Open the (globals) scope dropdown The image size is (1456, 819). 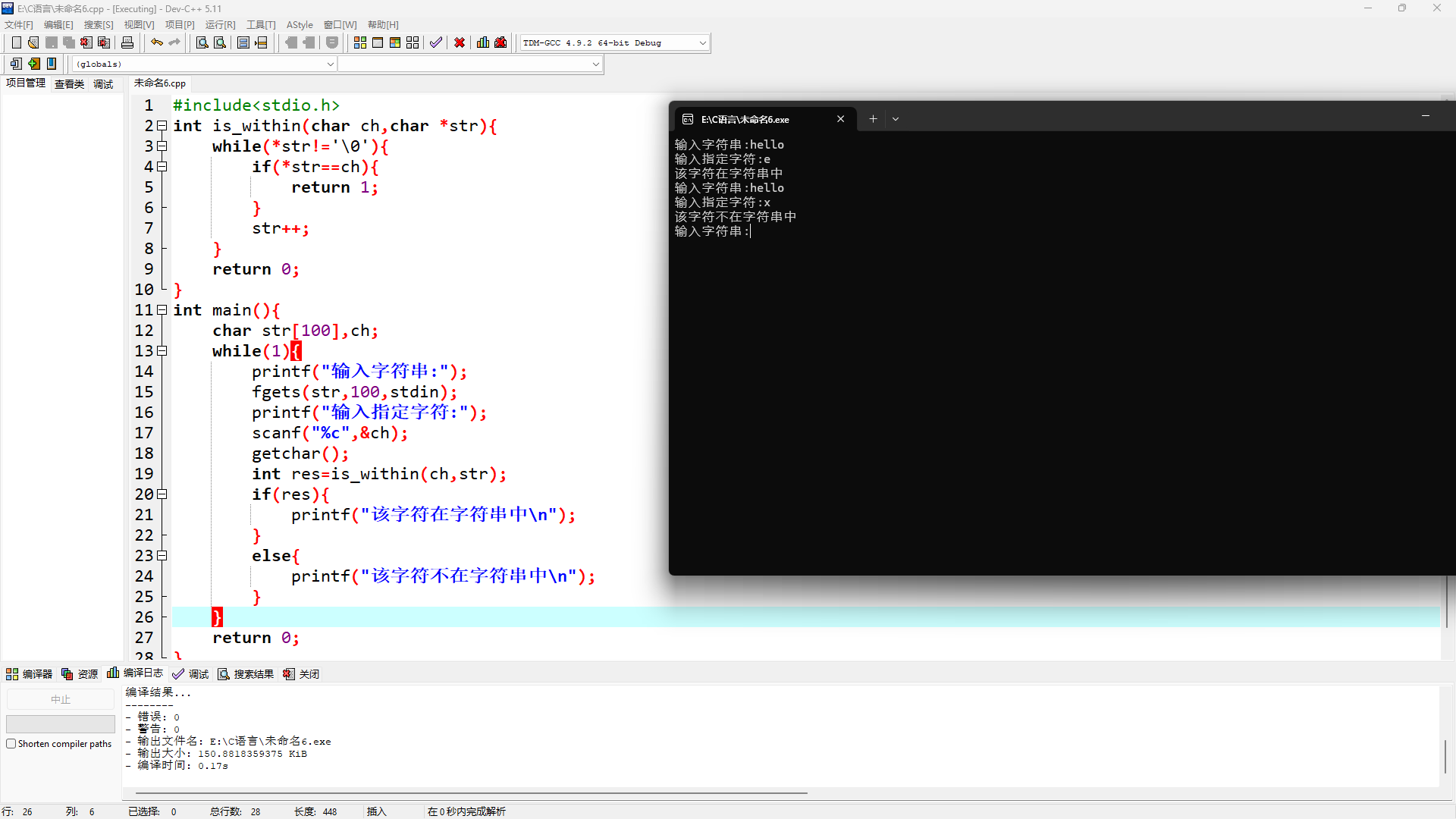point(330,64)
